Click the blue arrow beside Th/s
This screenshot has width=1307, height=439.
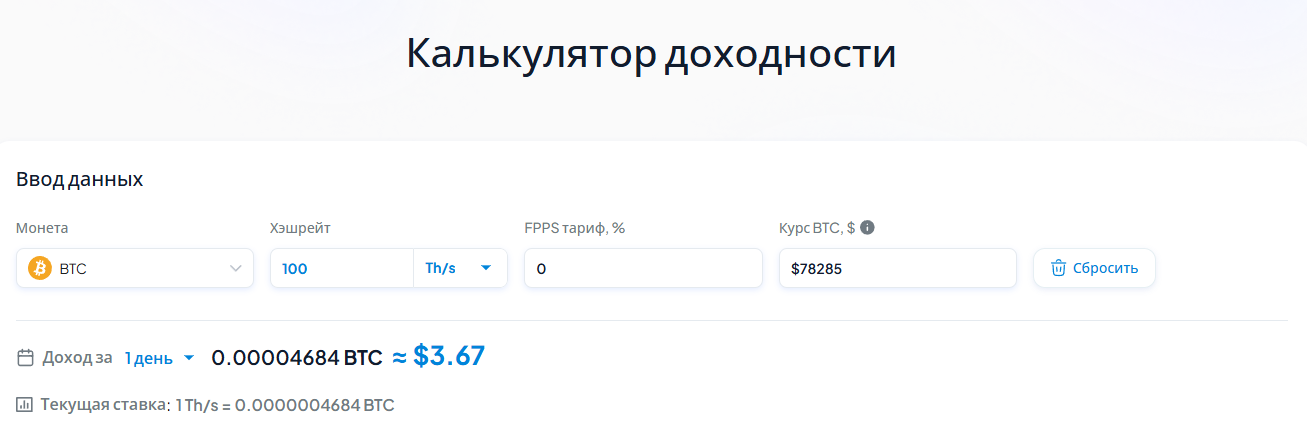pos(486,268)
